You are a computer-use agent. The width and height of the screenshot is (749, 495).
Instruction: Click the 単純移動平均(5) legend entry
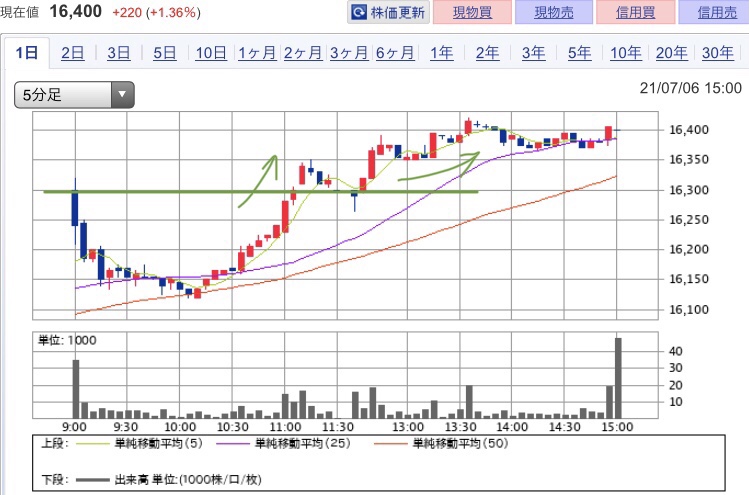pos(139,444)
